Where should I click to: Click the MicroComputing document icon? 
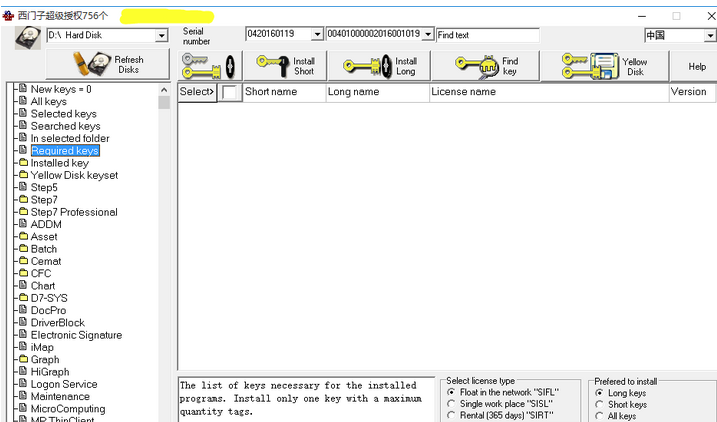click(23, 409)
